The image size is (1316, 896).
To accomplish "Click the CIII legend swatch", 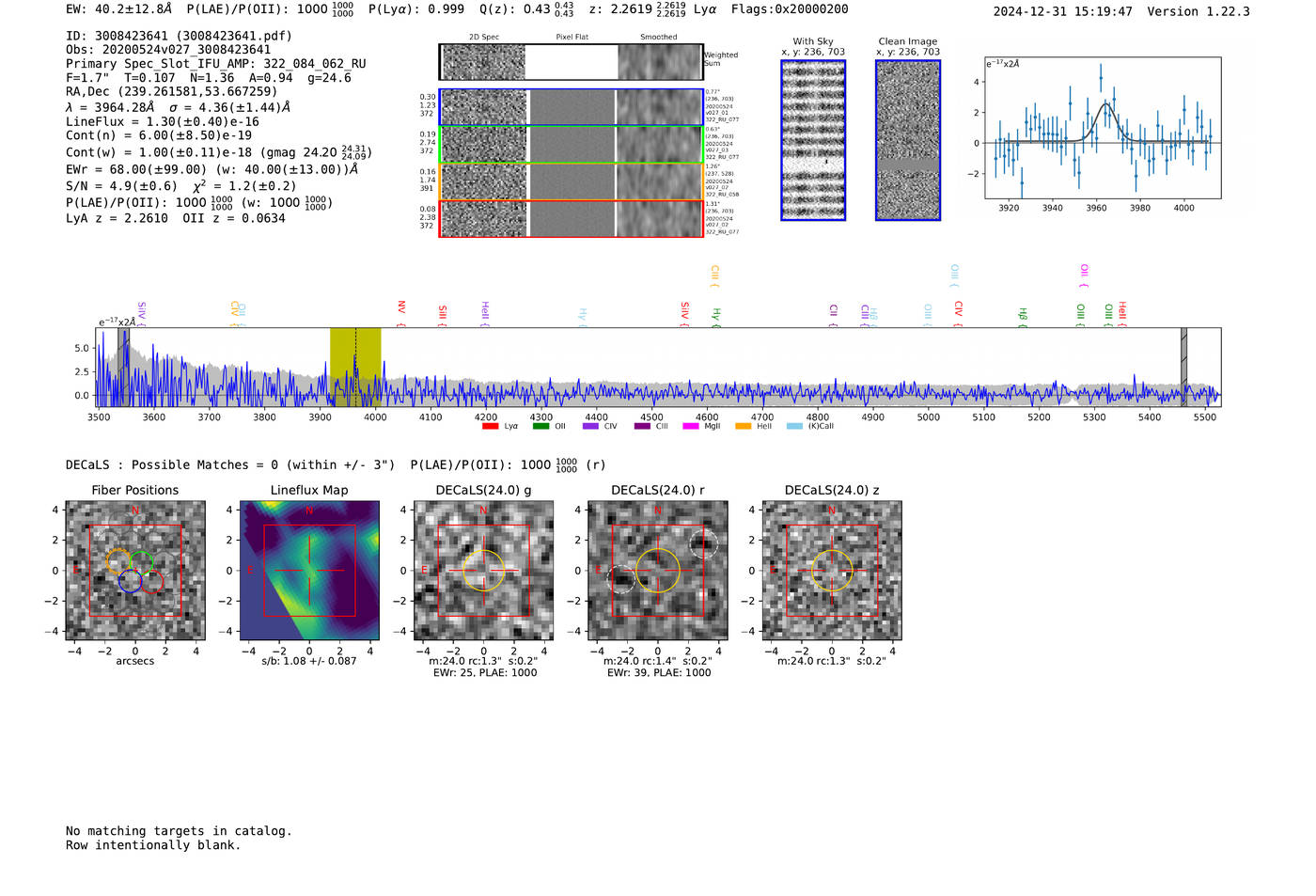I will (x=642, y=426).
